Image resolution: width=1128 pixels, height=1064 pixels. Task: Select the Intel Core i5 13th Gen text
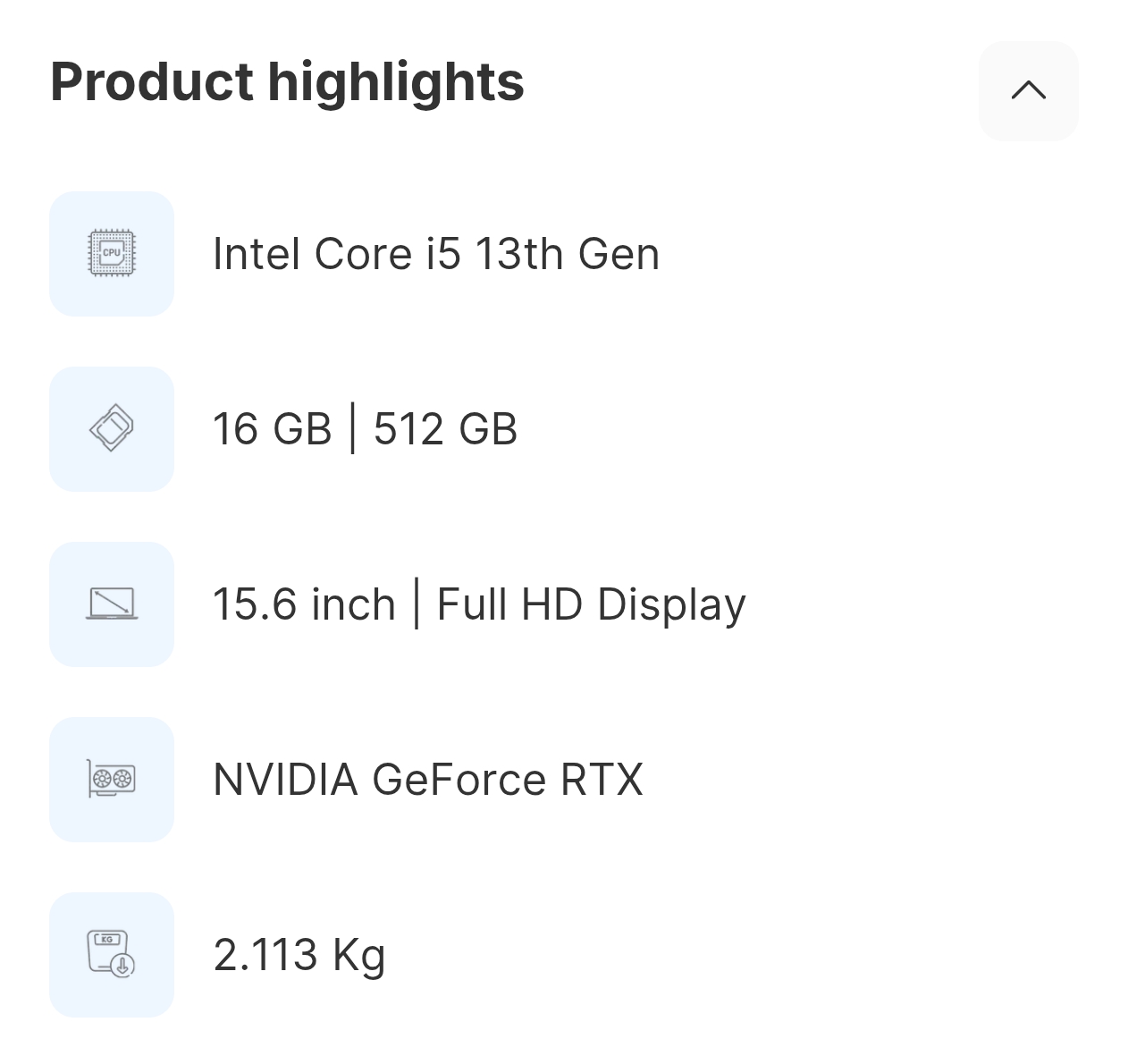436,254
